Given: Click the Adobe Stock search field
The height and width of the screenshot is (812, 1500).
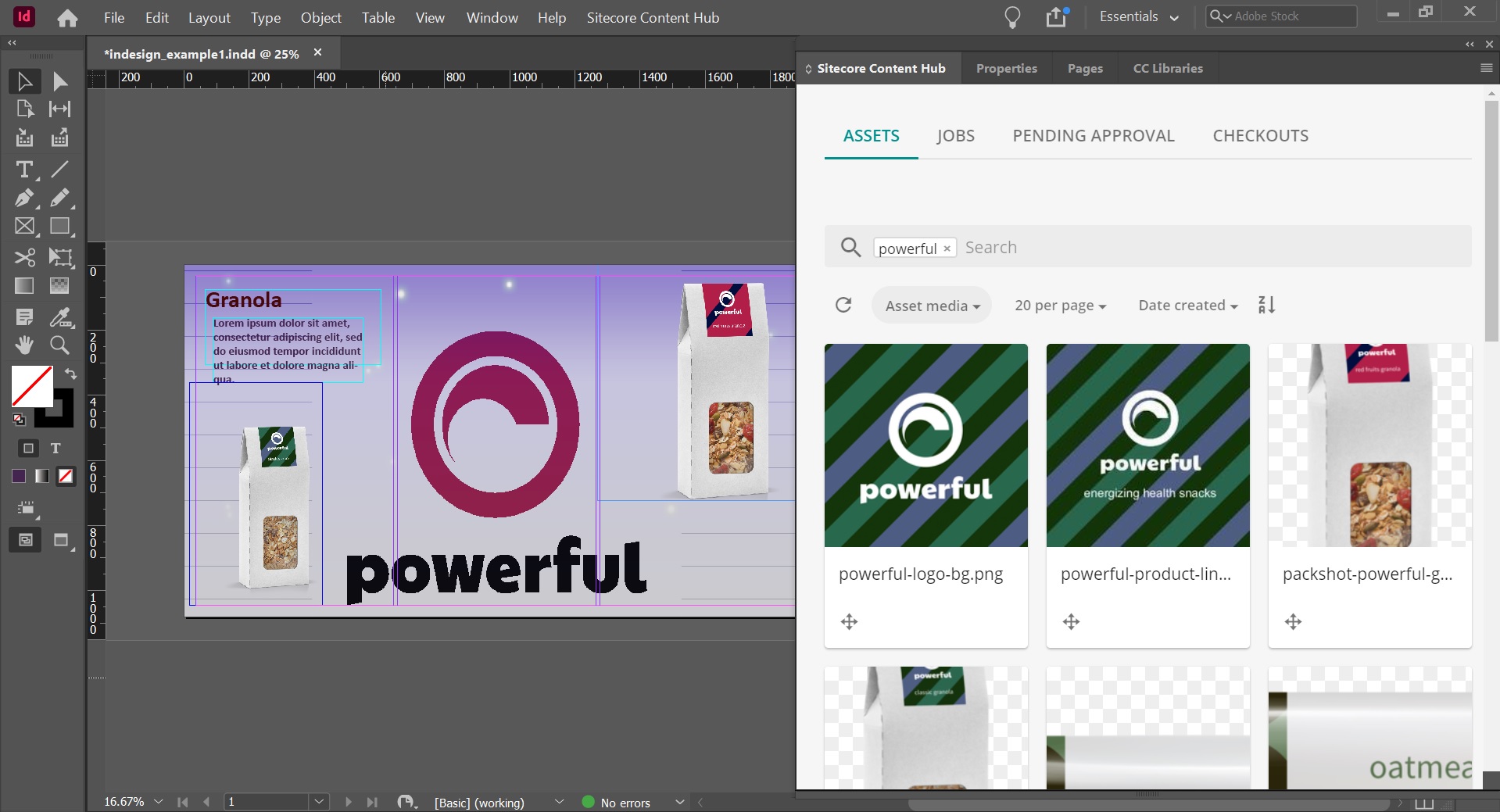Looking at the screenshot, I should coord(1282,16).
